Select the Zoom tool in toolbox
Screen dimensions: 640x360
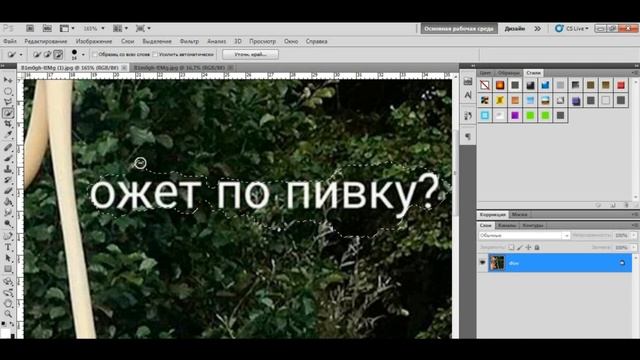[x=8, y=314]
